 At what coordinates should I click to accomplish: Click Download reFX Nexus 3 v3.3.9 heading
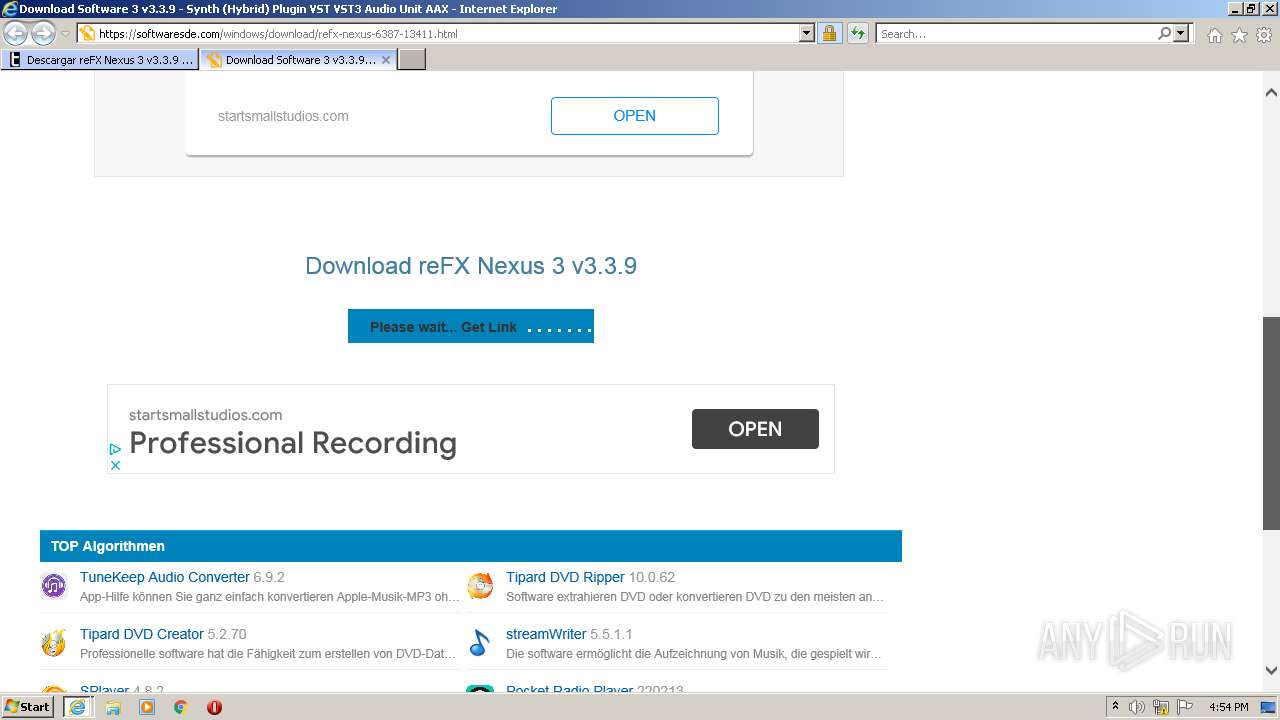coord(471,266)
